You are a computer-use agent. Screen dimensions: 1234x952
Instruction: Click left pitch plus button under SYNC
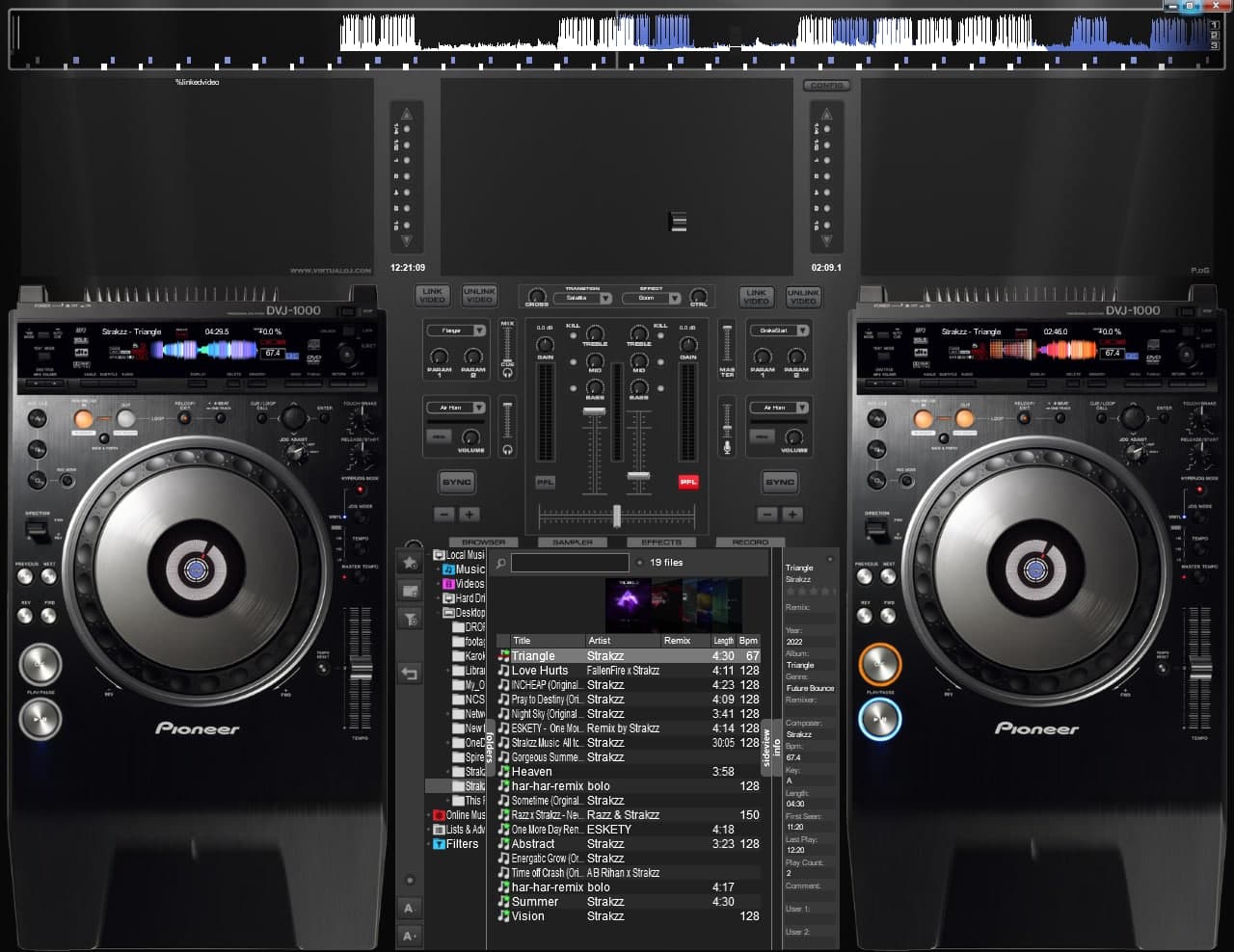(x=469, y=515)
